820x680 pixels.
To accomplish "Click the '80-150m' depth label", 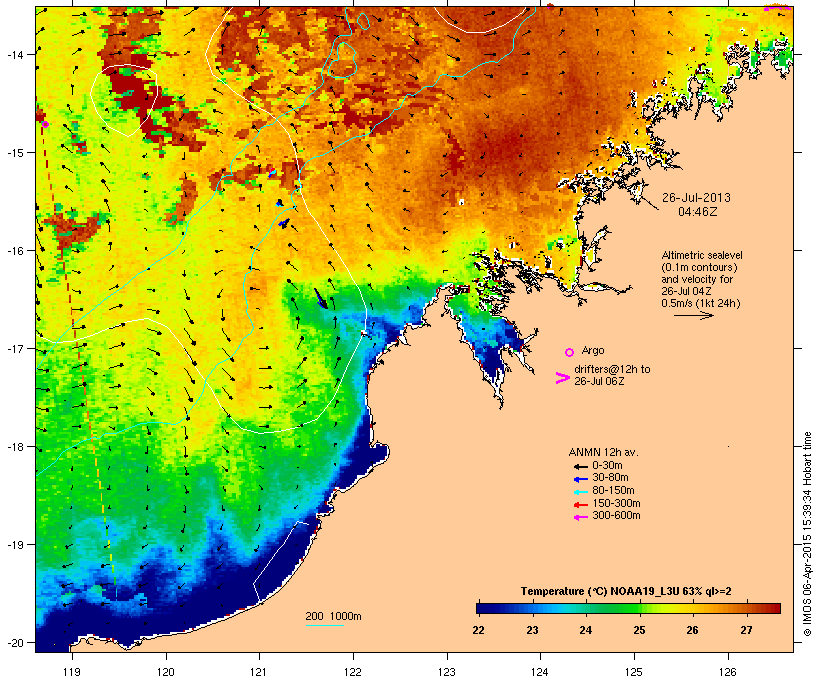I will 613,491.
